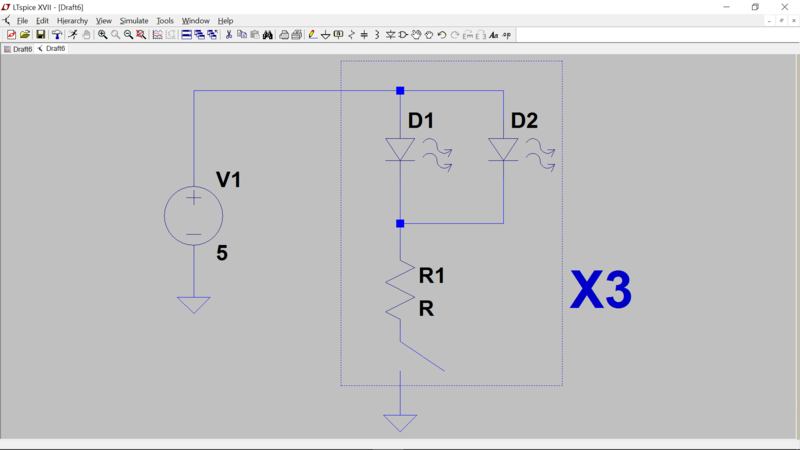The height and width of the screenshot is (450, 800).
Task: Select the Draw Wire pencil tool
Action: point(312,35)
